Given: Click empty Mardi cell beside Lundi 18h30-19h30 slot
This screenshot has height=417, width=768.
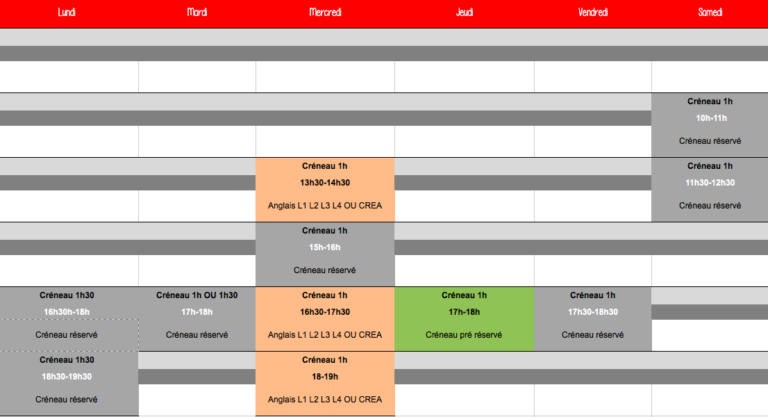Looking at the screenshot, I should (x=197, y=399).
